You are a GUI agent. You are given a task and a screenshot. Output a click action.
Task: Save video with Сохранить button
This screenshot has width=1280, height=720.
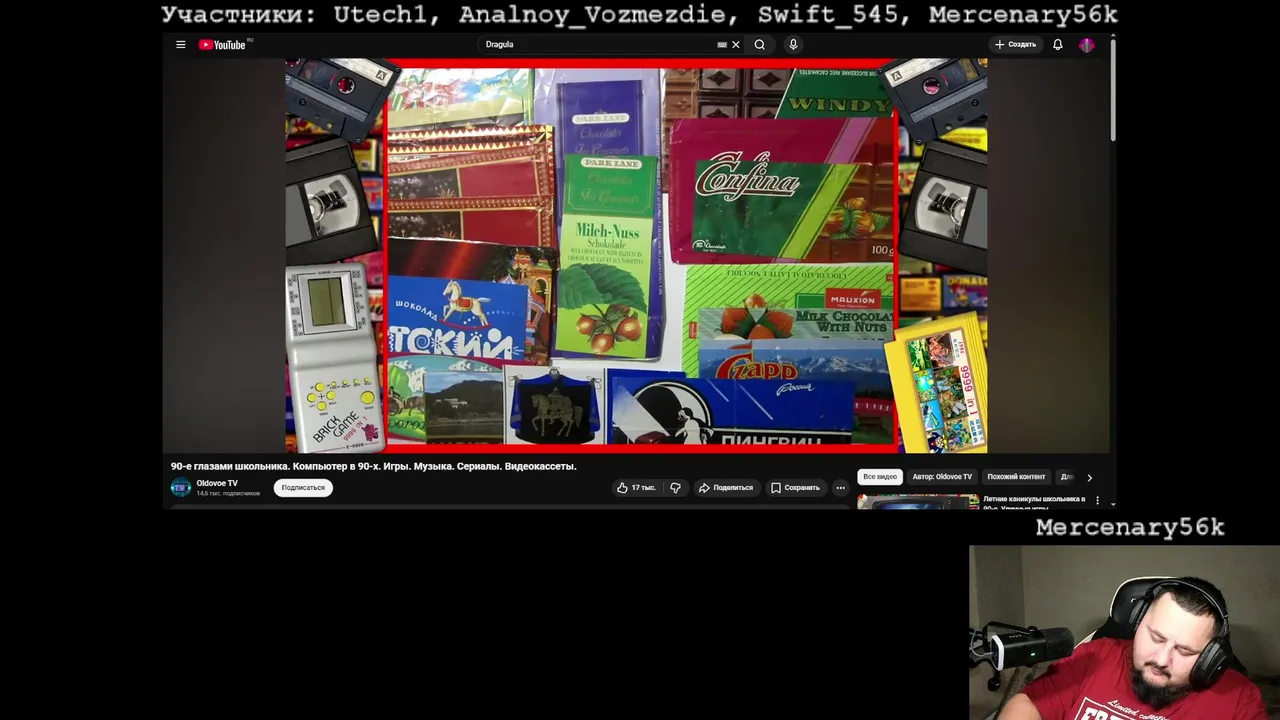tap(795, 488)
